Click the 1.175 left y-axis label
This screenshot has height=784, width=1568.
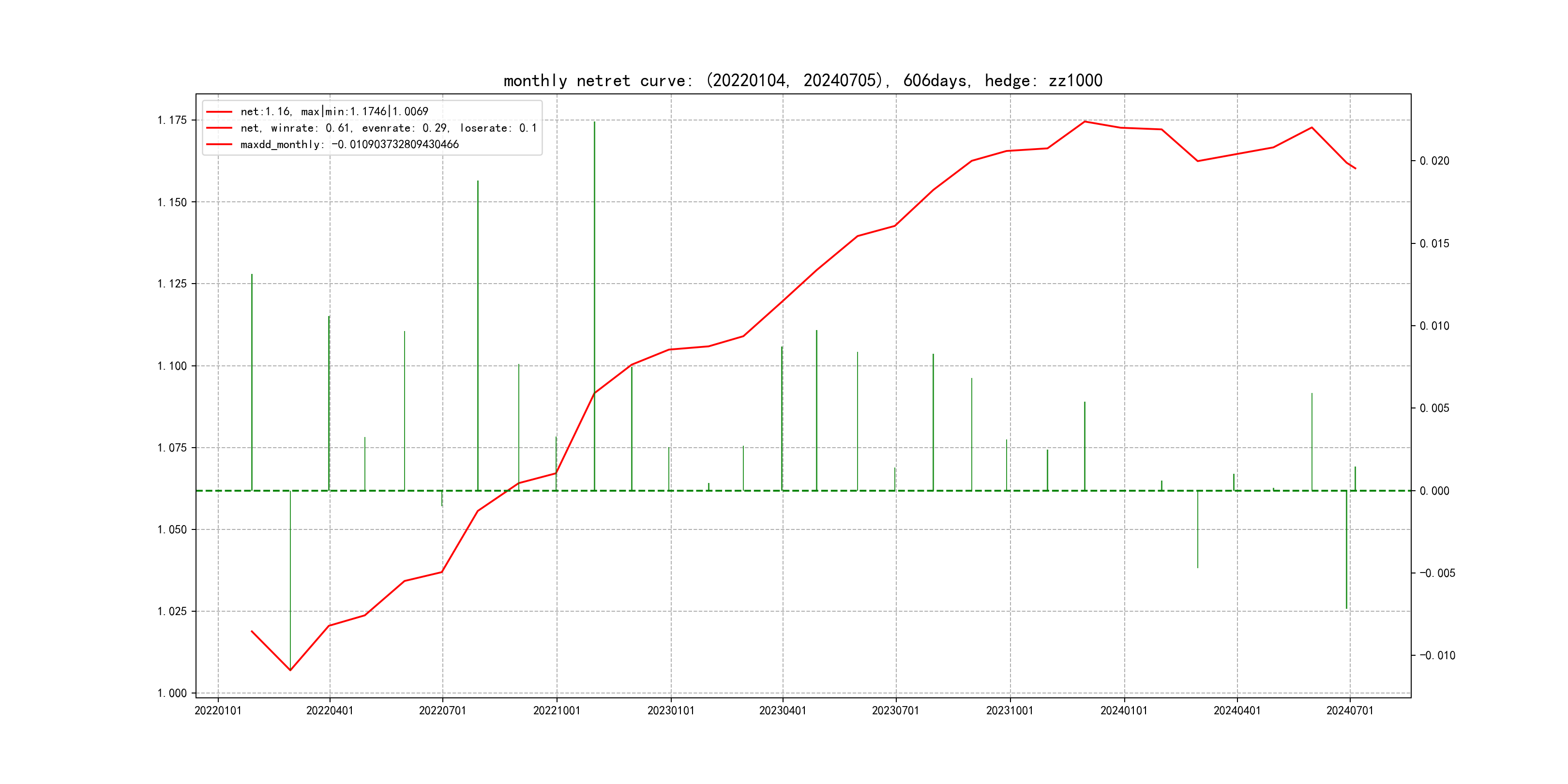point(172,121)
